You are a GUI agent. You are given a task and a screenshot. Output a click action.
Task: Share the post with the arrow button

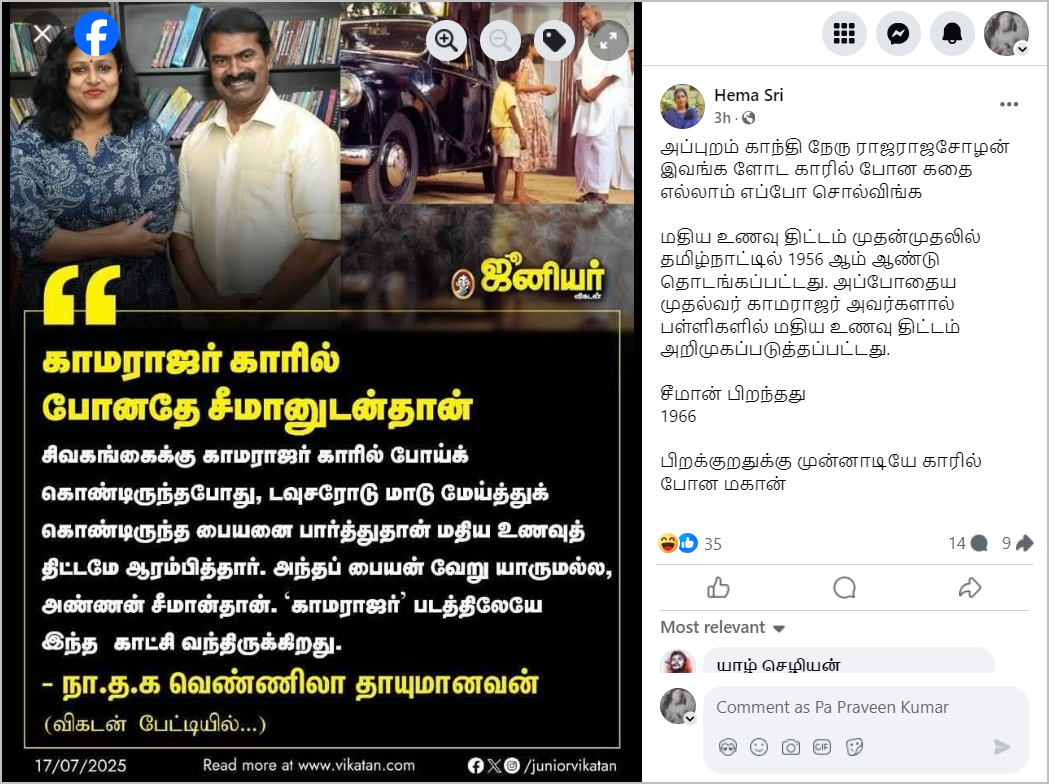tap(970, 587)
